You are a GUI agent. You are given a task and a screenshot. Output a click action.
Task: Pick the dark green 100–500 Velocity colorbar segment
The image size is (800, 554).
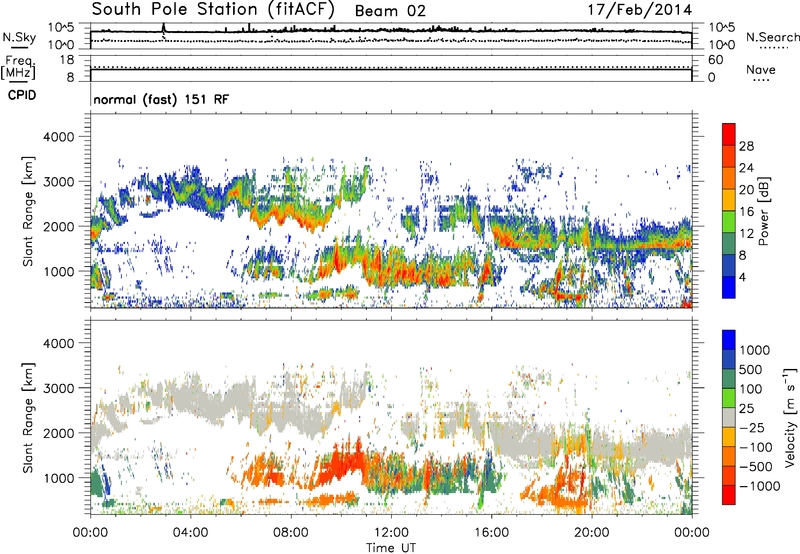point(729,379)
